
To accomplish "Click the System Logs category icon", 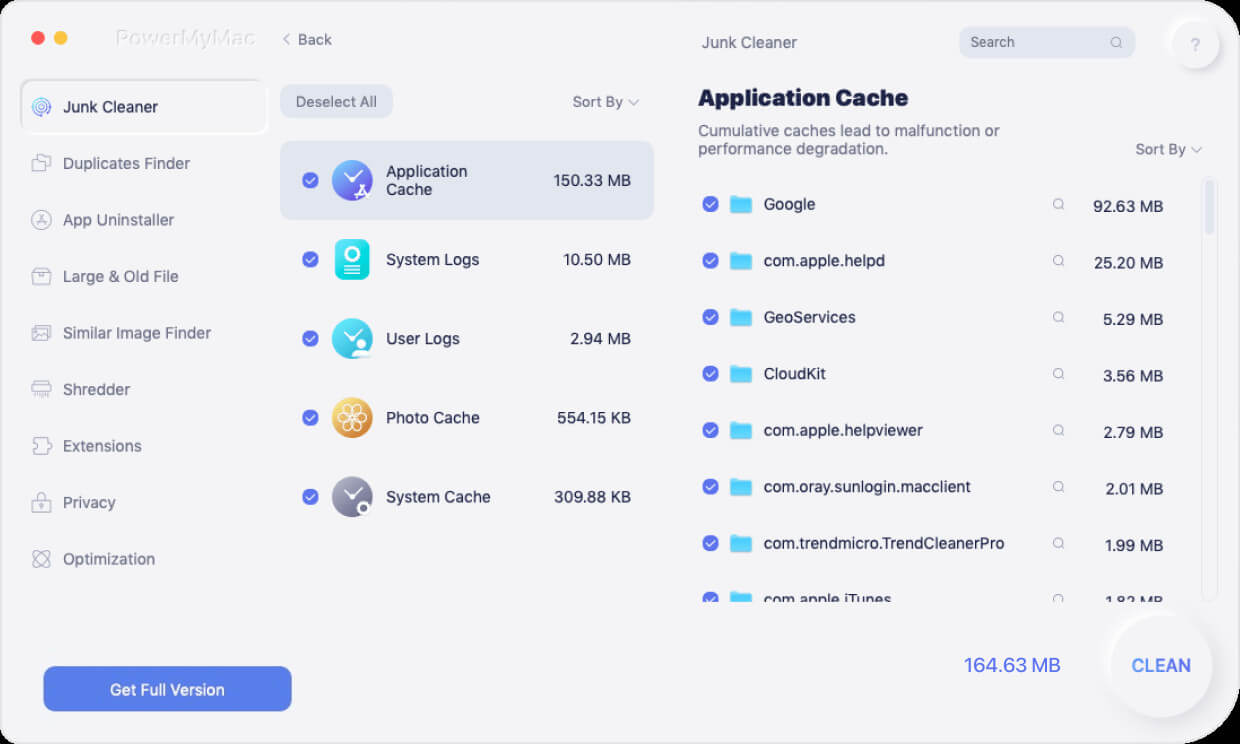I will click(352, 259).
